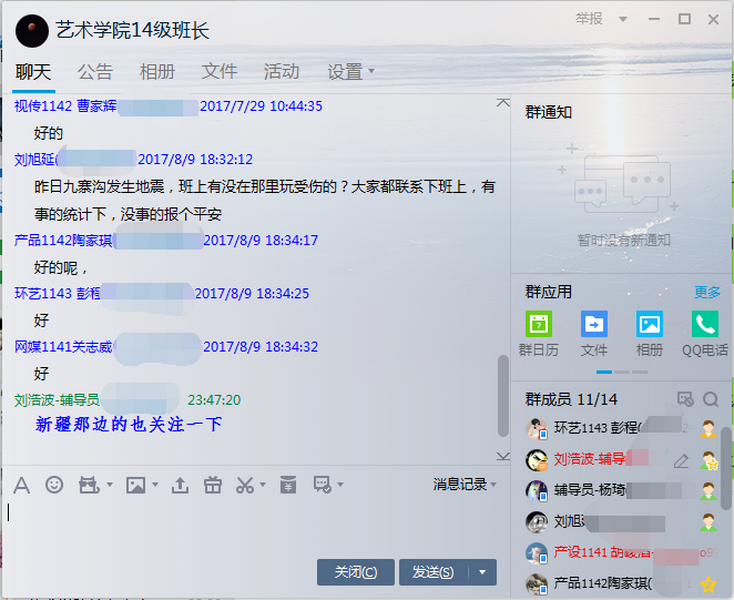
Task: Switch to the 相册 tab
Action: [x=157, y=72]
